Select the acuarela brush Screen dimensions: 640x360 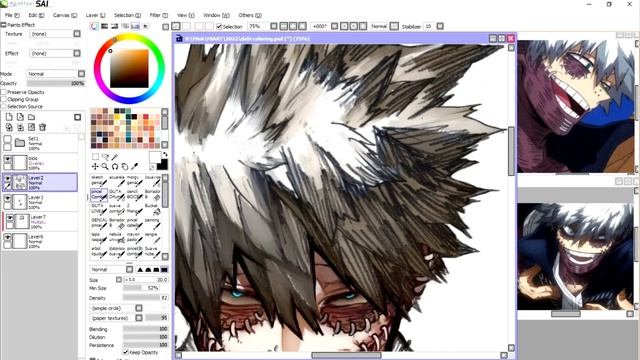coord(117,181)
